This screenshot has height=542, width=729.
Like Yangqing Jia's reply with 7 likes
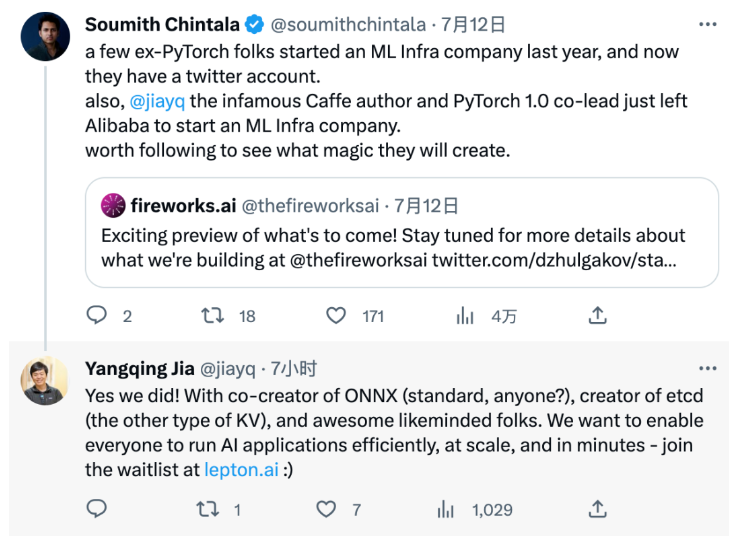(326, 509)
